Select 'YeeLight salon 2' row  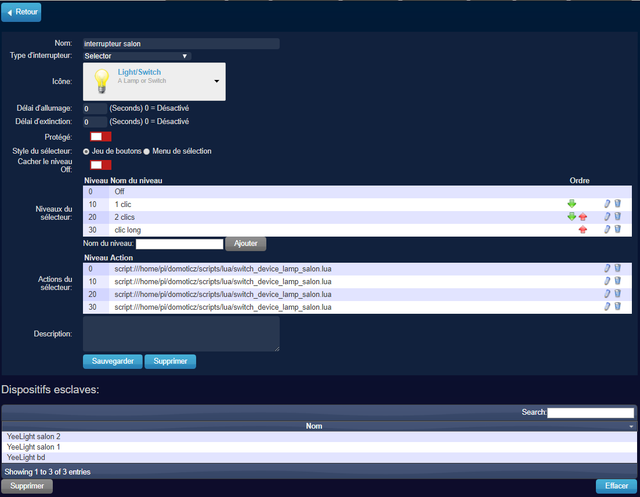[319, 437]
